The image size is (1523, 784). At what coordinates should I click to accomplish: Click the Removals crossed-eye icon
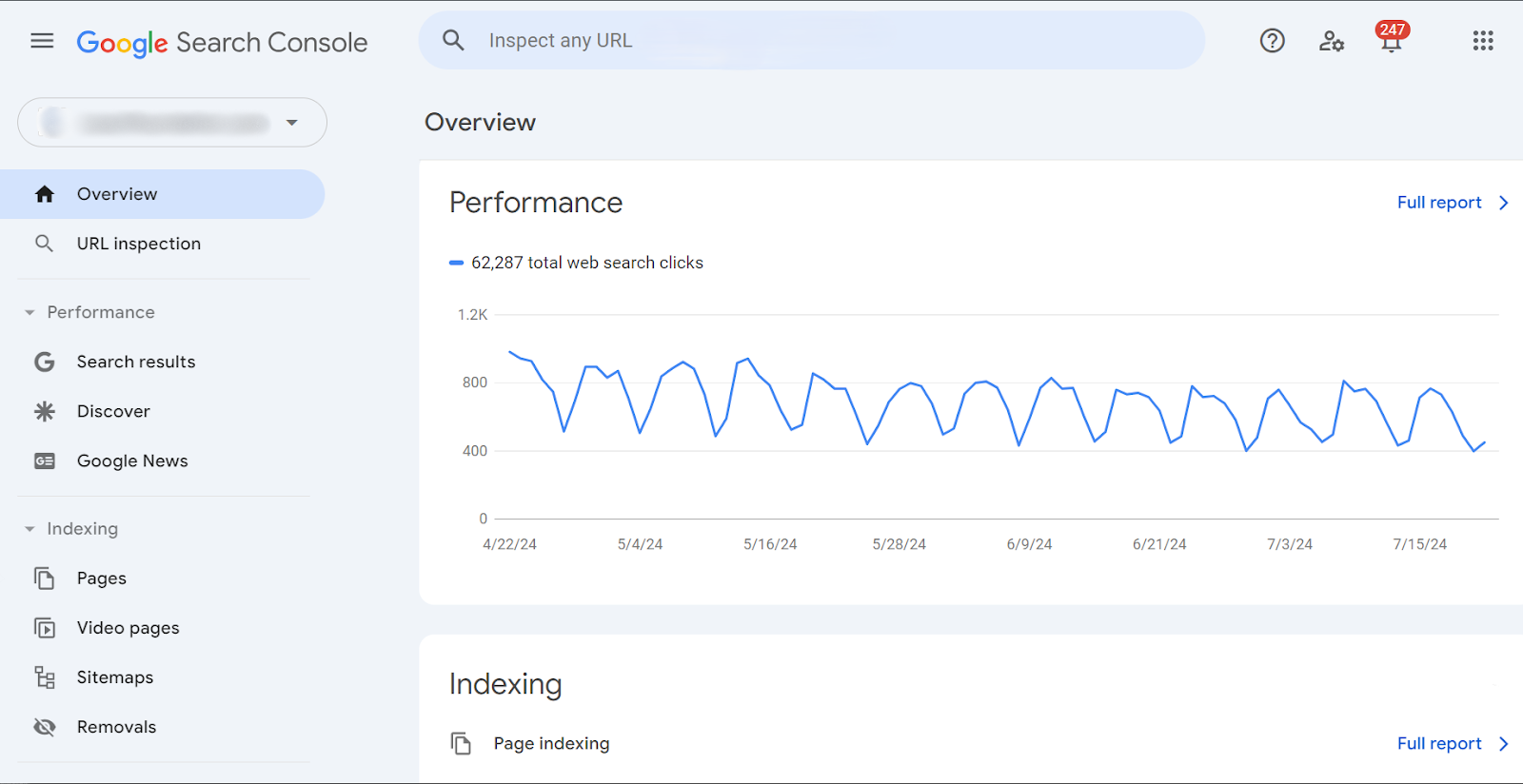coord(45,727)
